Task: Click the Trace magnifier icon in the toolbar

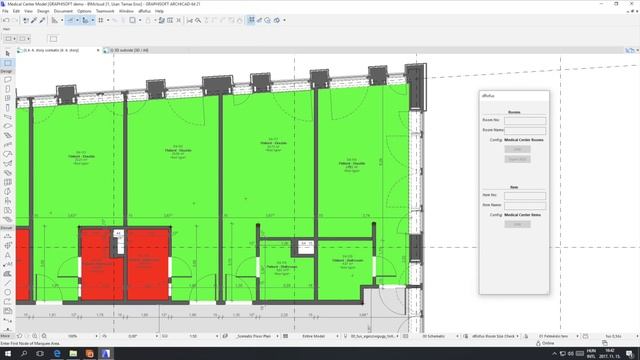Action: point(268,20)
